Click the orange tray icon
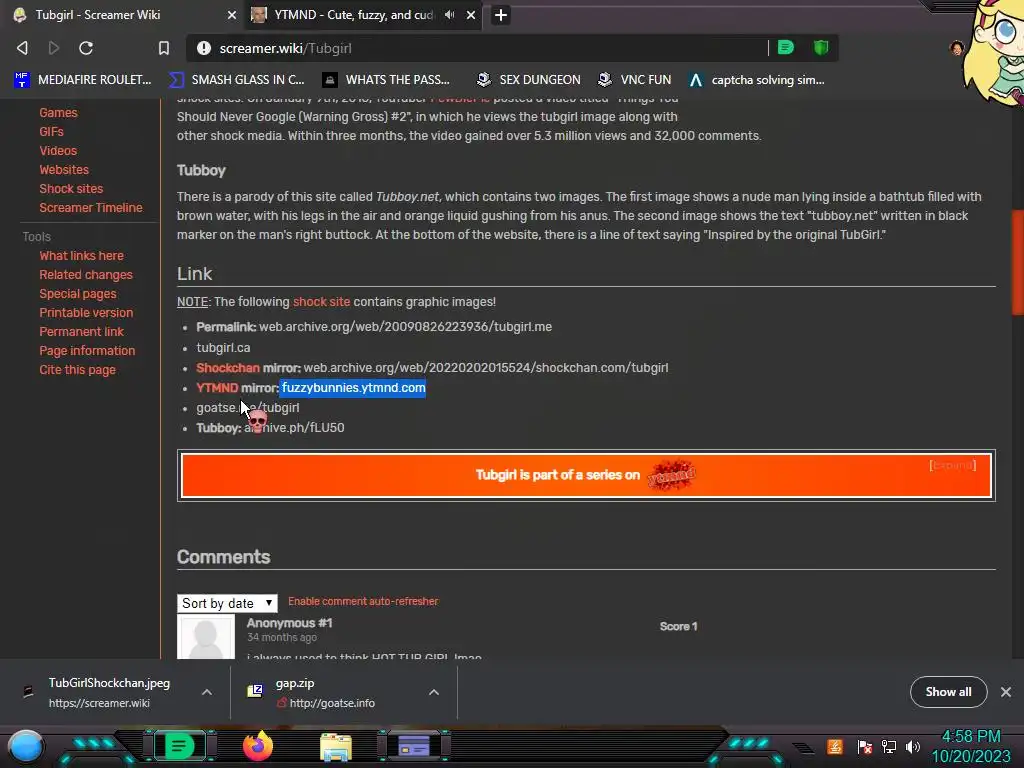 [x=835, y=746]
